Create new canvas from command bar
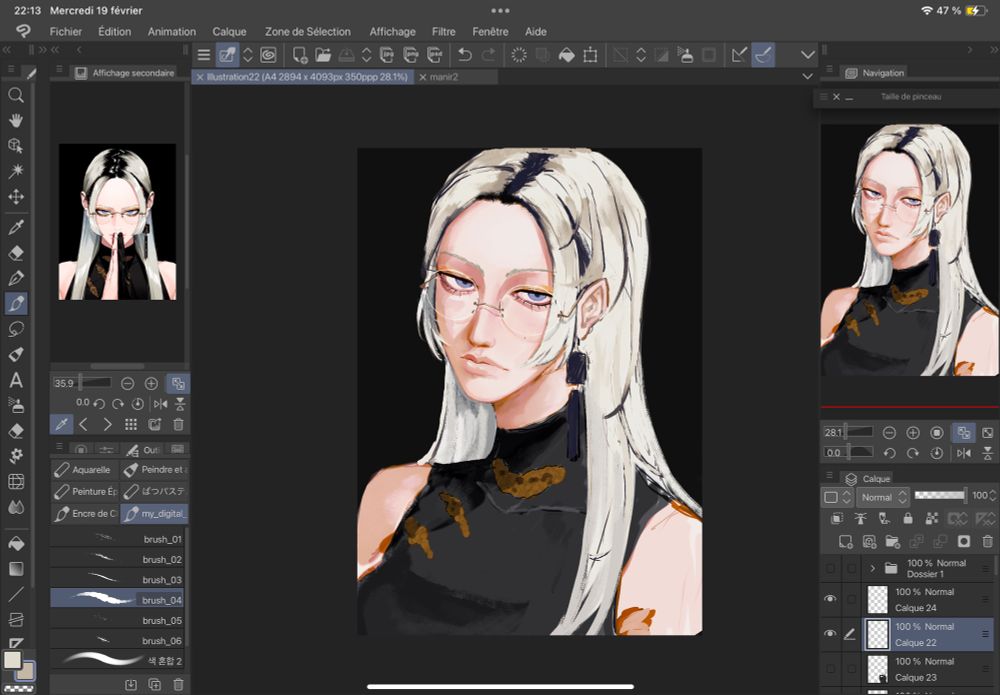Screen dimensions: 1000x695 click(300, 55)
